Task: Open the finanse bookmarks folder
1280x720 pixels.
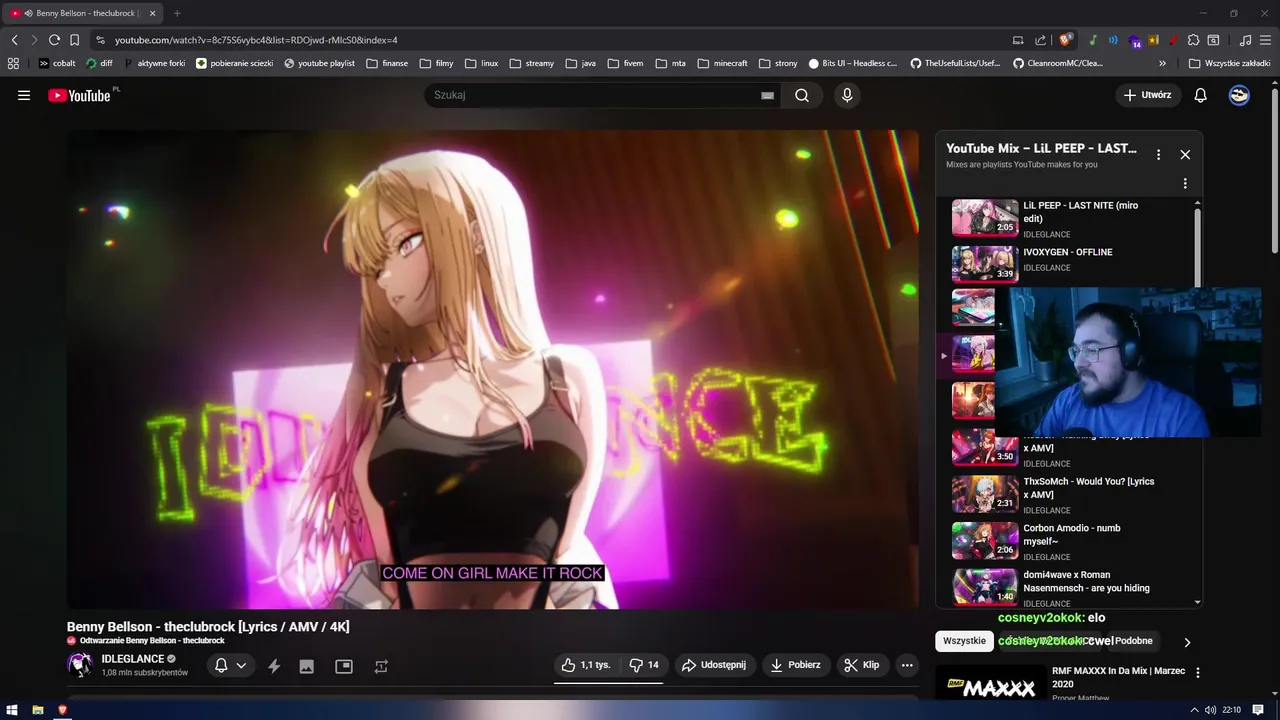Action: (x=387, y=63)
